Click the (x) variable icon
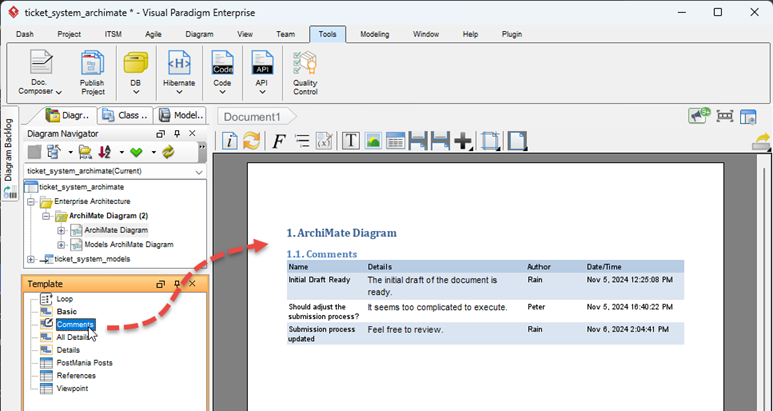Viewport: 773px width, 411px height. (x=324, y=141)
